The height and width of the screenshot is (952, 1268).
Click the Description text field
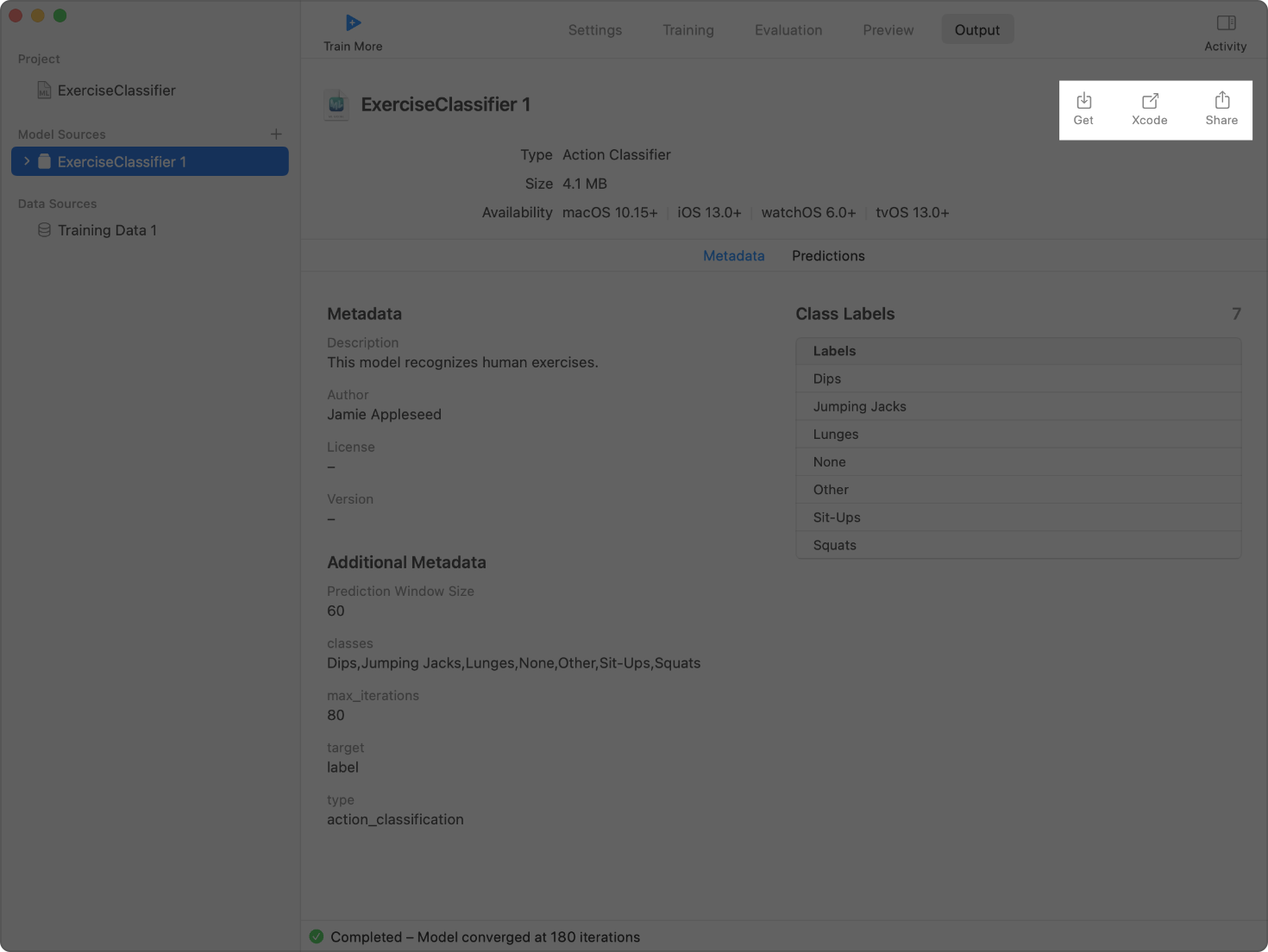click(x=462, y=363)
